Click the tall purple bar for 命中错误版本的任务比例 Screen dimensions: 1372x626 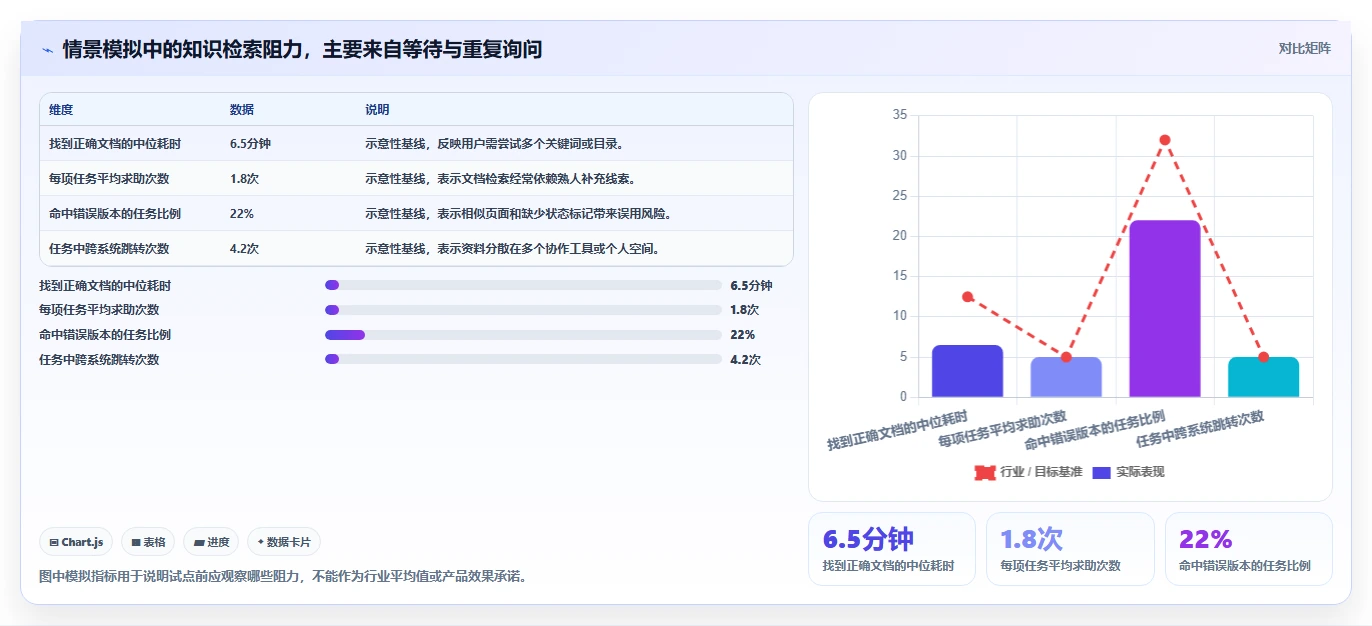pyautogui.click(x=1165, y=309)
